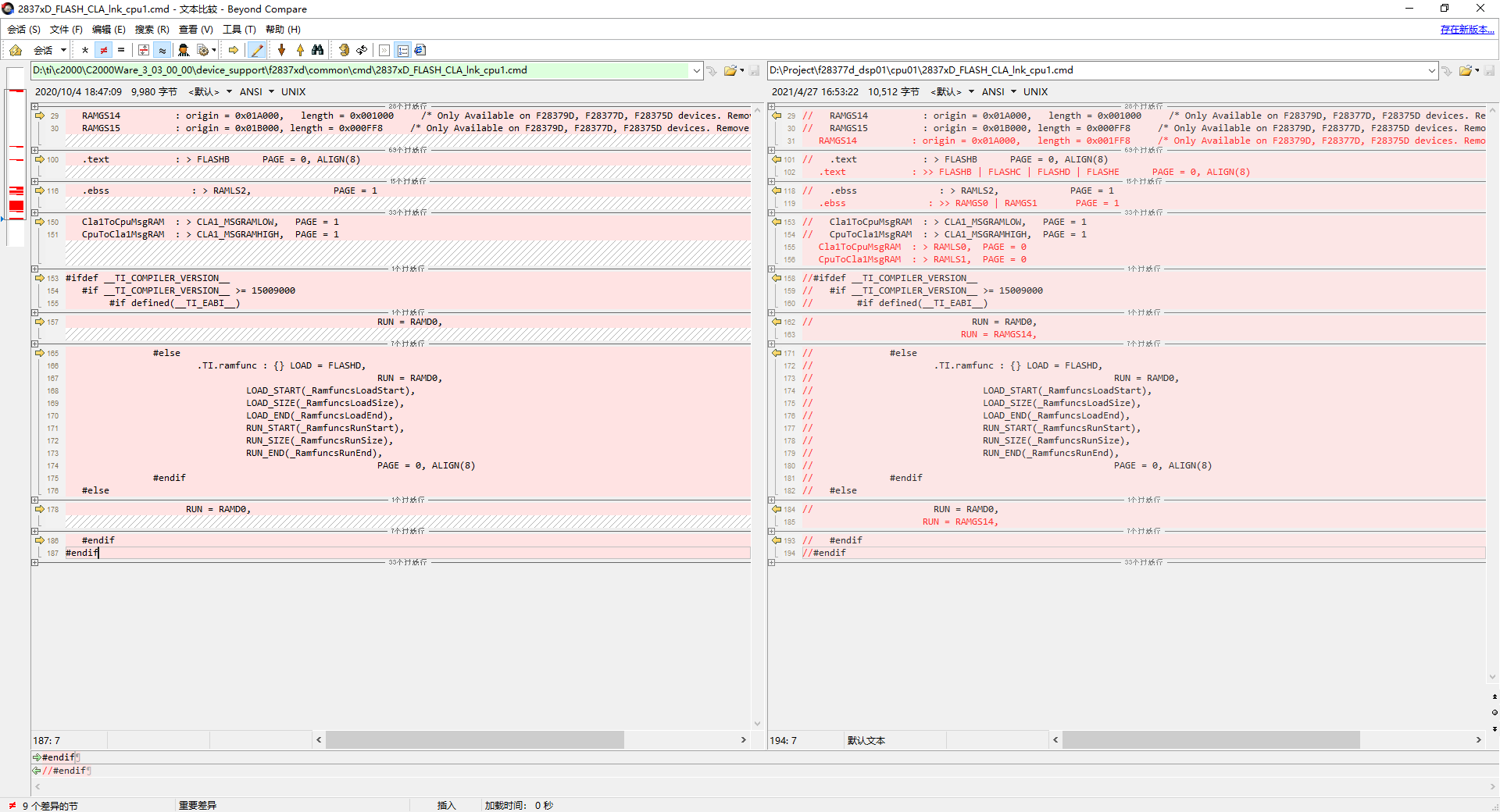The width and height of the screenshot is (1500, 812).
Task: Click the Rules referee icon
Action: [184, 50]
